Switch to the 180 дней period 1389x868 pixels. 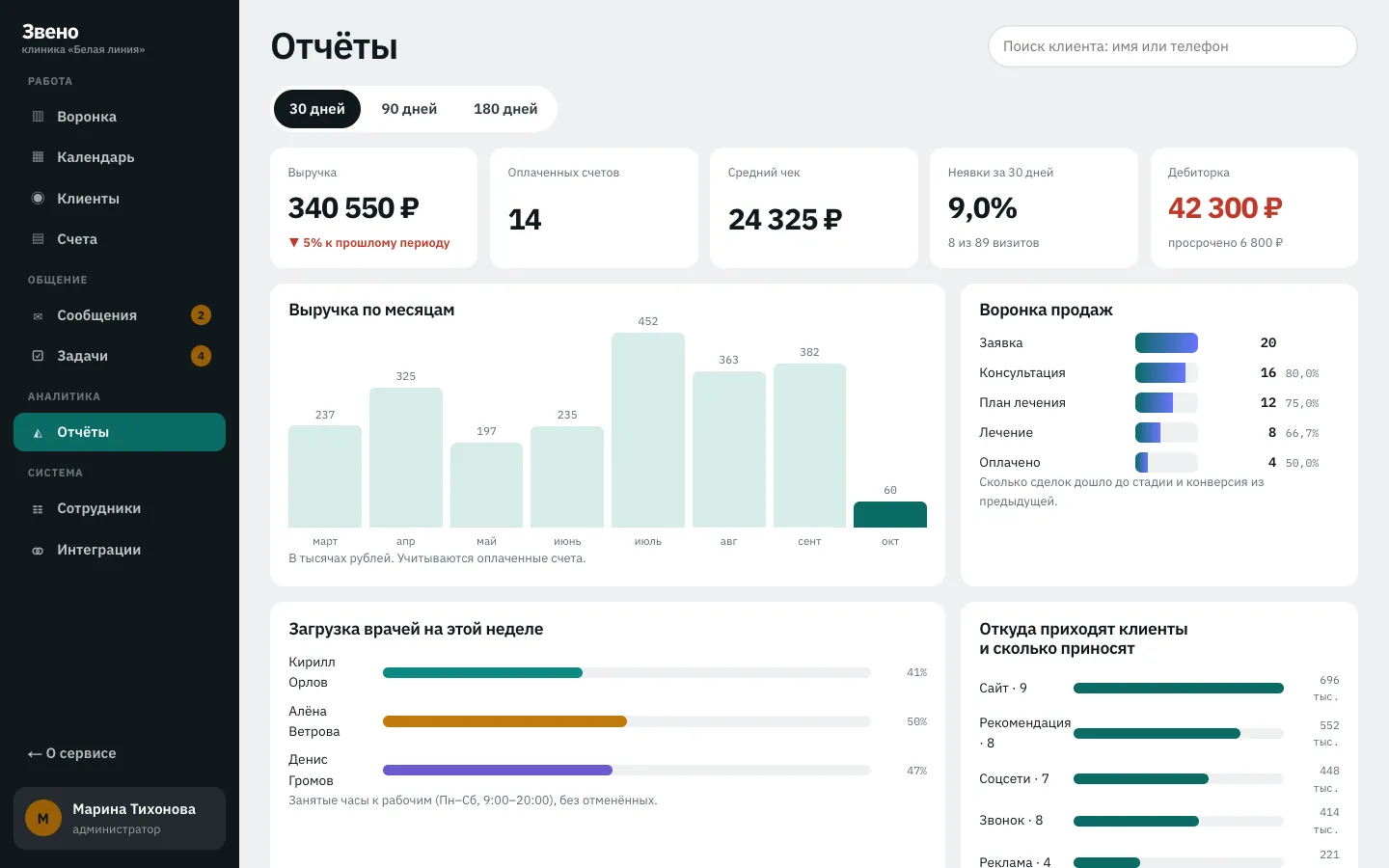tap(505, 109)
